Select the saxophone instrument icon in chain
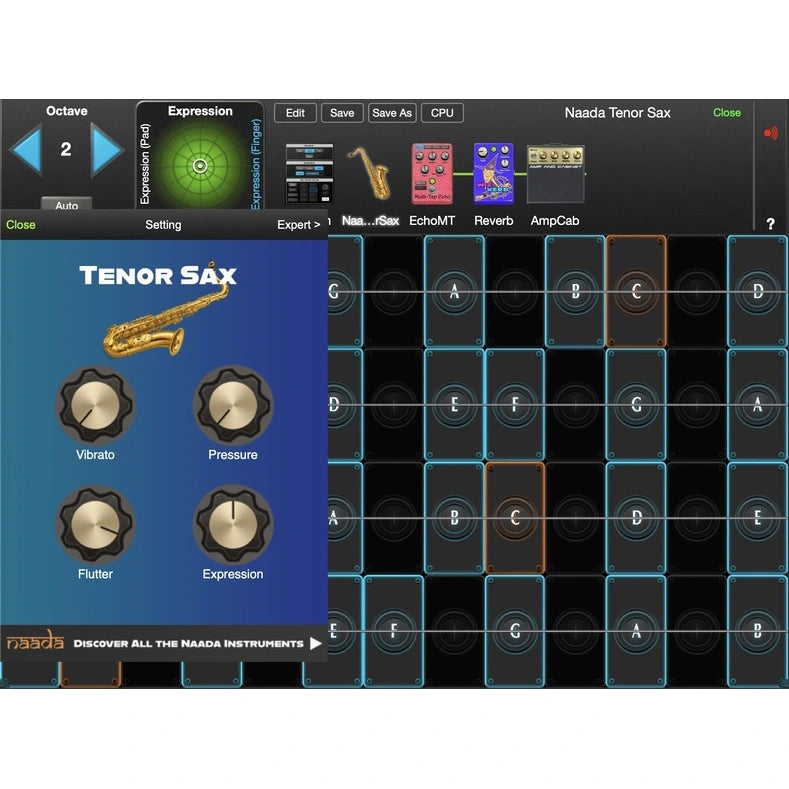 click(371, 173)
